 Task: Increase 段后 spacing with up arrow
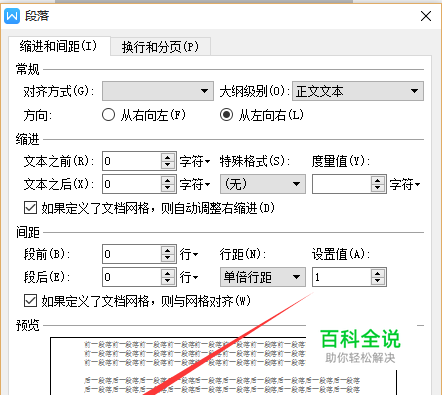168,273
